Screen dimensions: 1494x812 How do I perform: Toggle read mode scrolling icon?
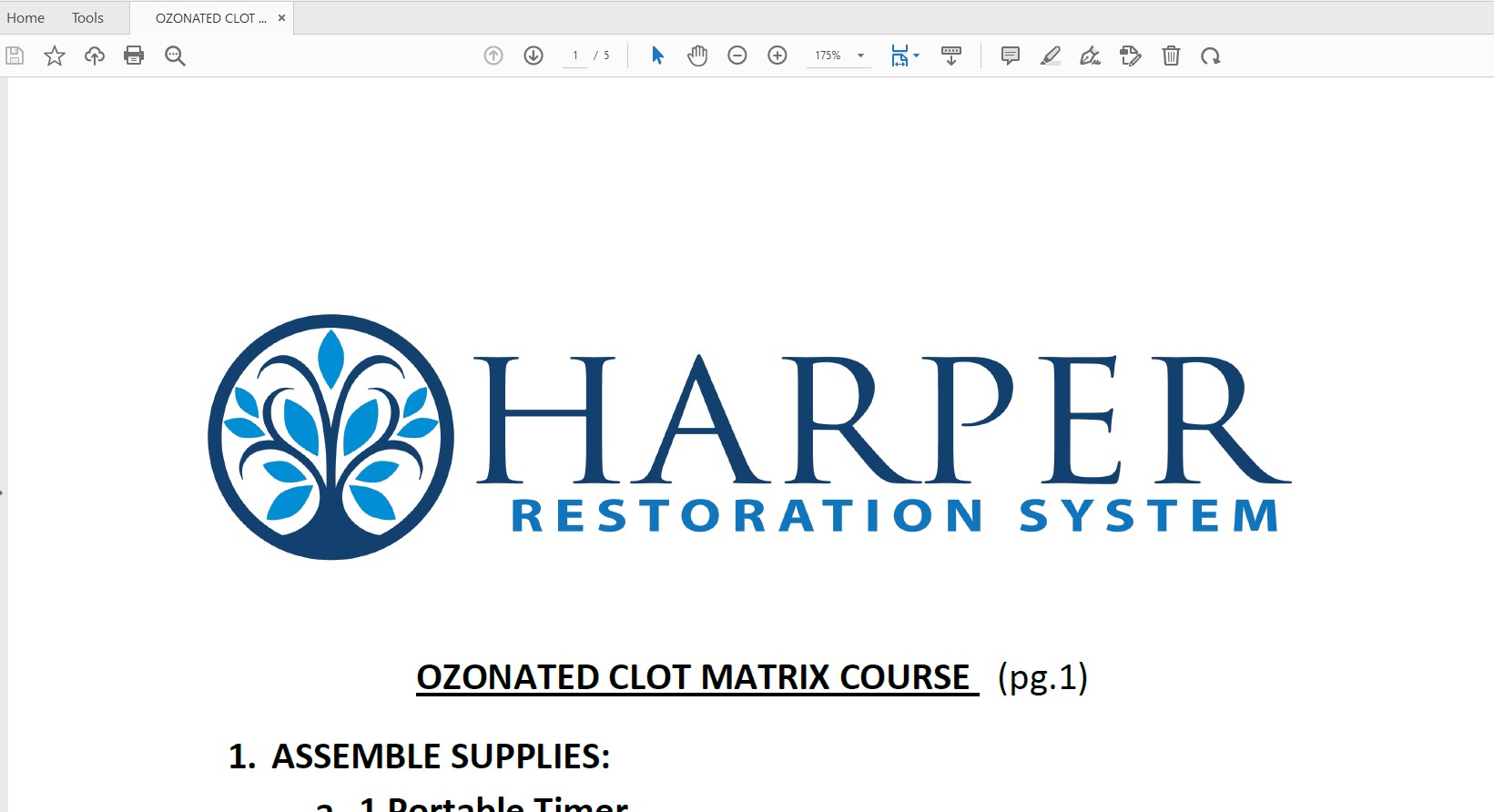click(x=951, y=56)
